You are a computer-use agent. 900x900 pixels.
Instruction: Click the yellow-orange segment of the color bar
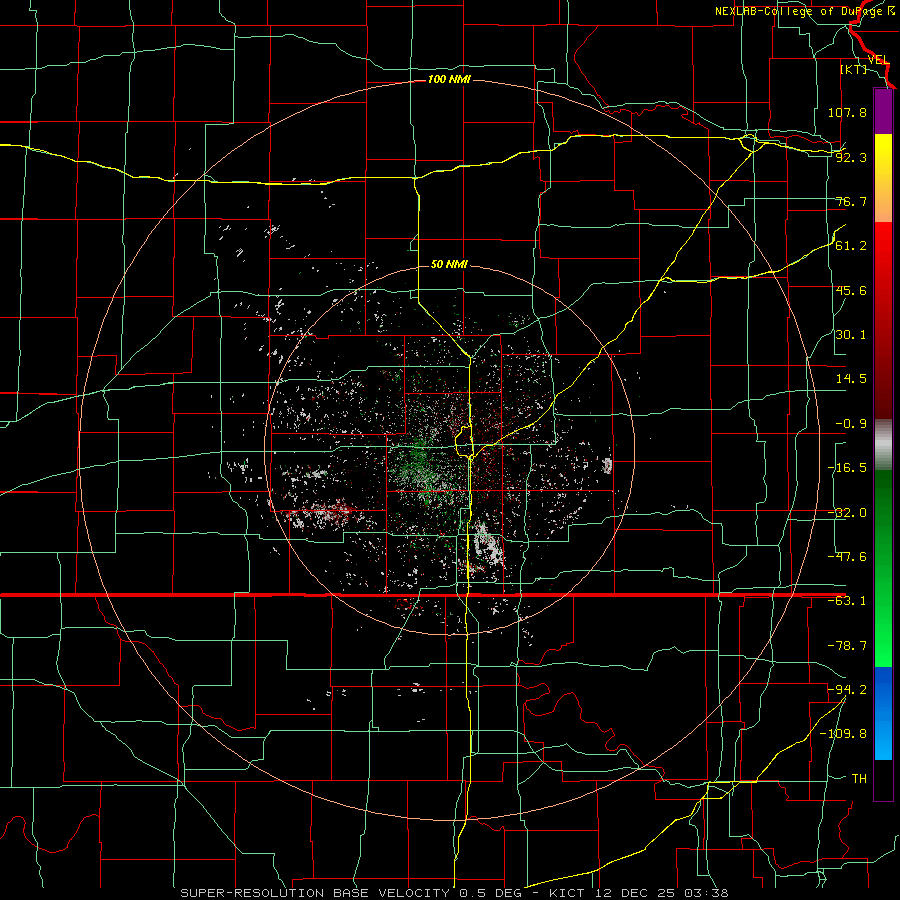pos(883,178)
